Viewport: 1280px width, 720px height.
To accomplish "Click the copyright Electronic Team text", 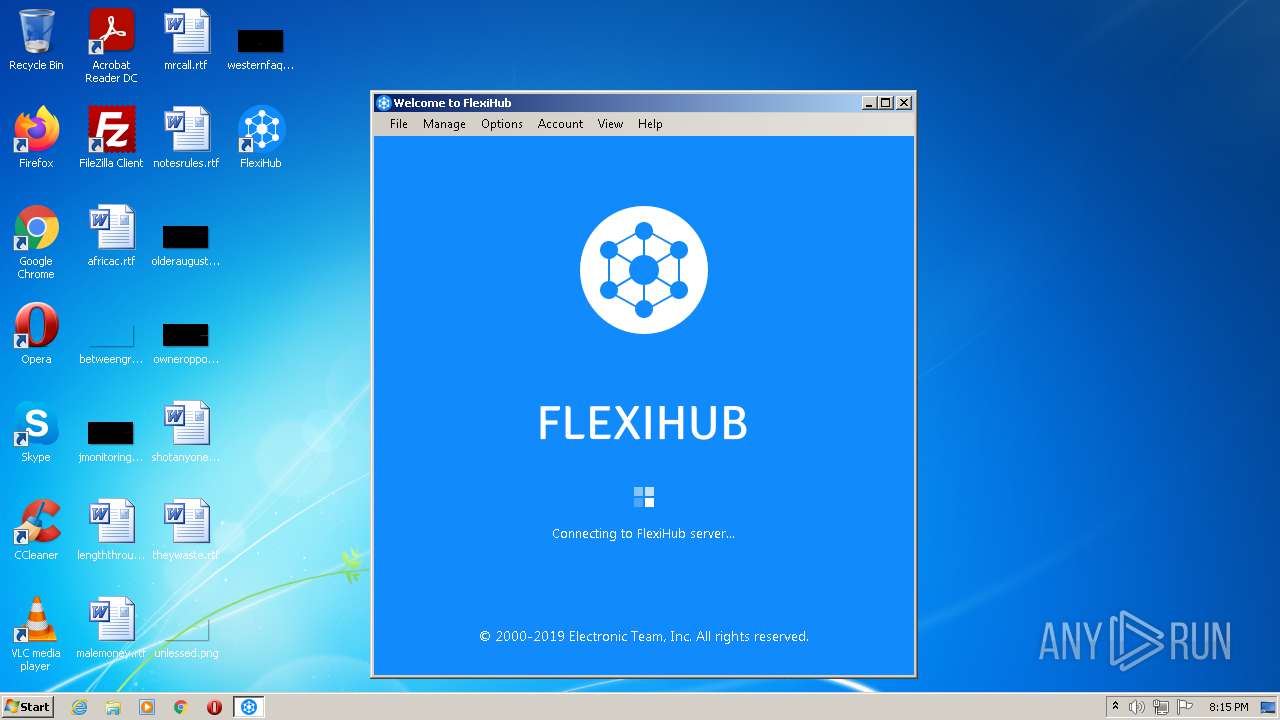I will coord(644,636).
